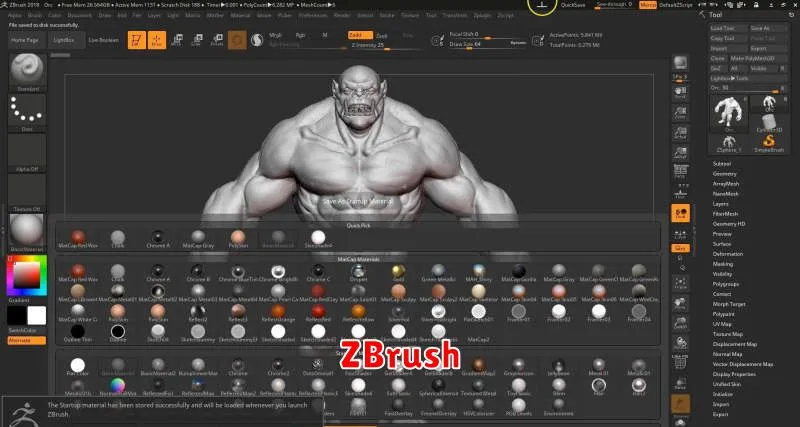The height and width of the screenshot is (427, 800).
Task: Click the sculptris pro symbol icon
Action: [257, 40]
